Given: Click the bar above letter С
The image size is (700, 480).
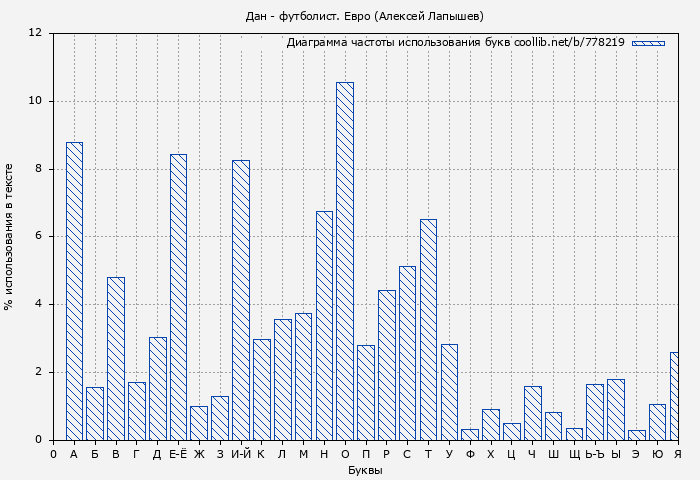Looking at the screenshot, I should [407, 352].
